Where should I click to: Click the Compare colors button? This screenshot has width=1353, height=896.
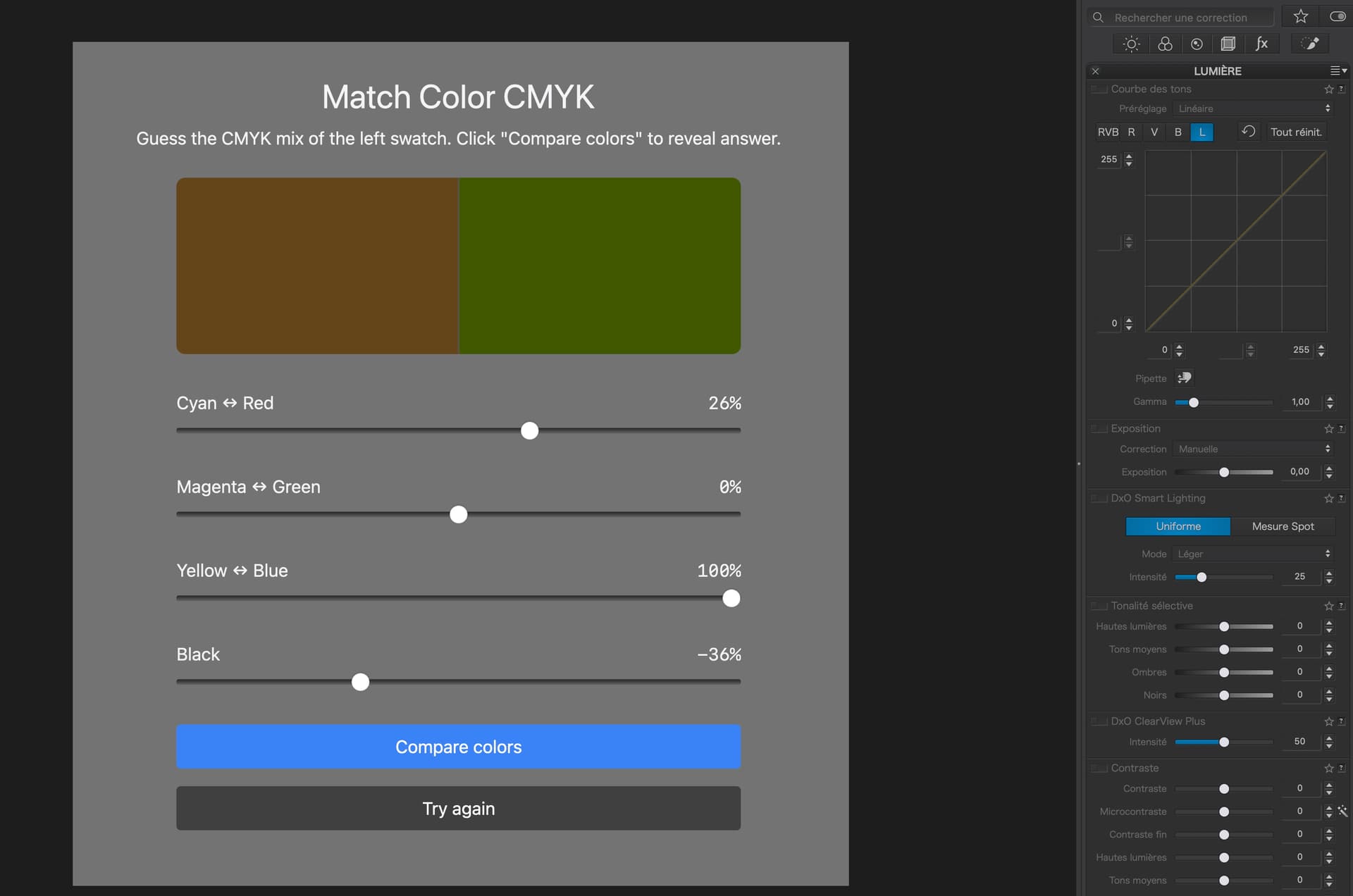pos(458,747)
